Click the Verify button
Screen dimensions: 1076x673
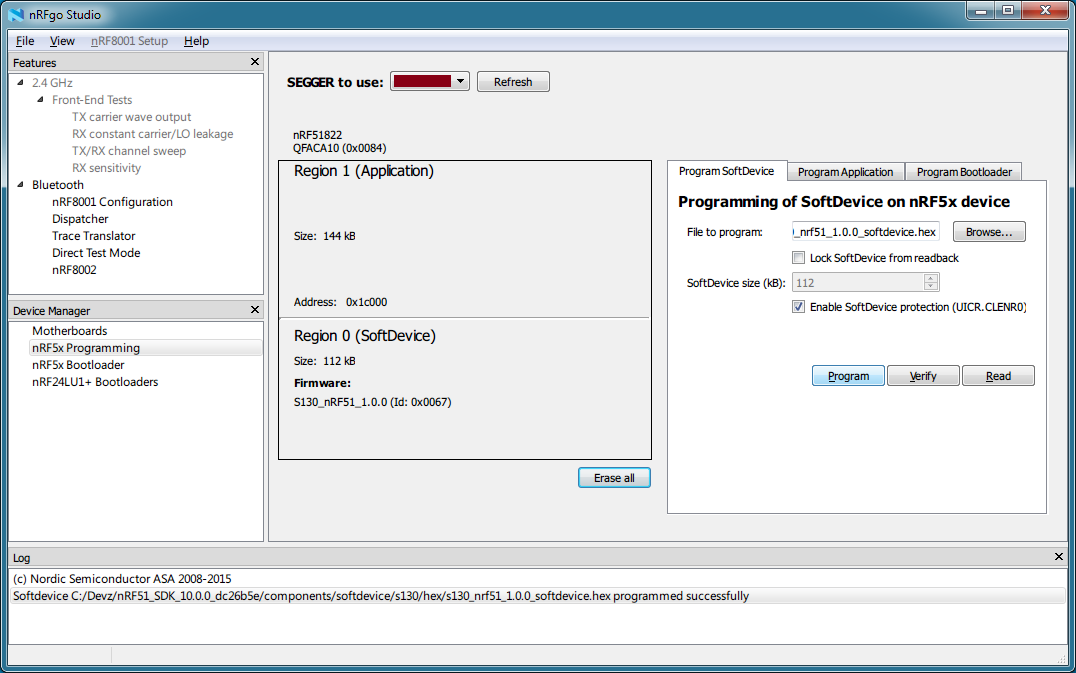click(x=923, y=376)
